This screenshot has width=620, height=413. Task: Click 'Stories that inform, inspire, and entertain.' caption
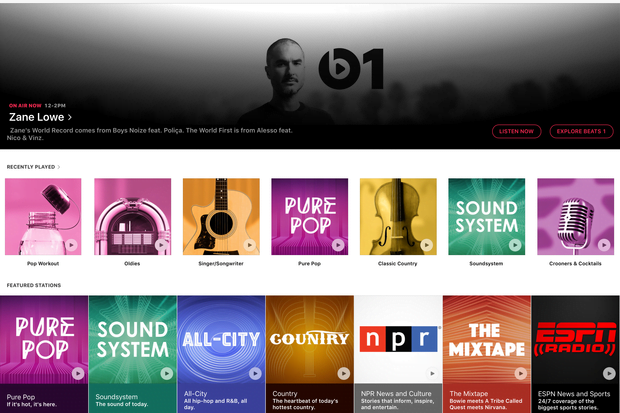pos(397,404)
